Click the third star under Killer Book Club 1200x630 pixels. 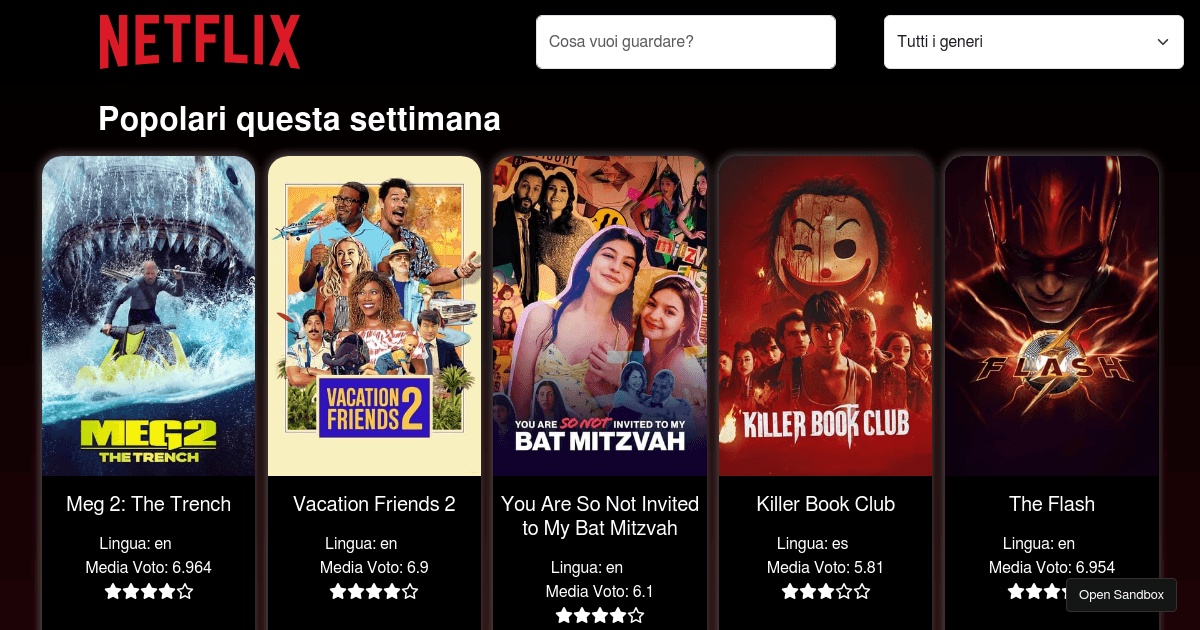(826, 591)
